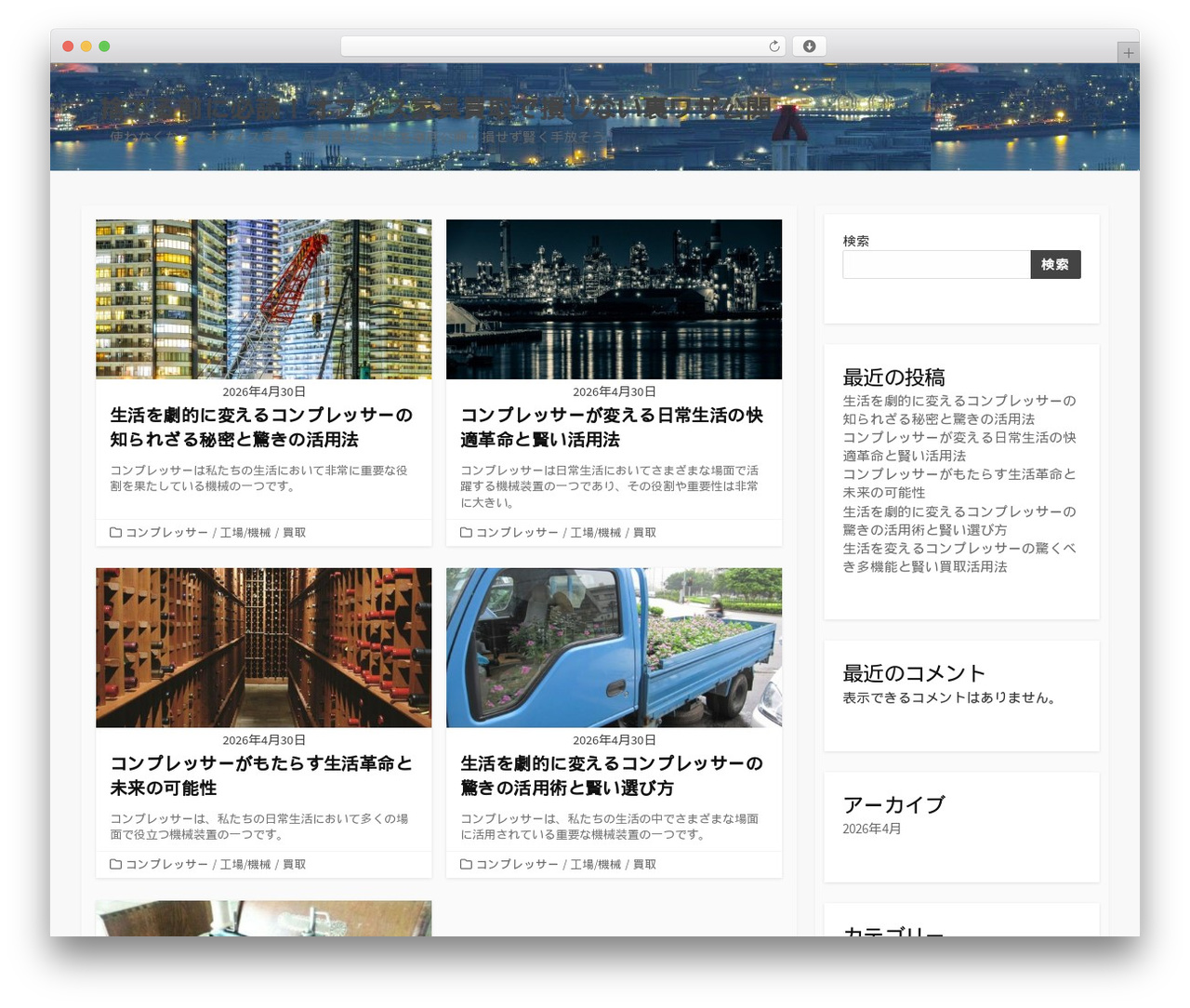Open the 2026年4月 archive link
The width and height of the screenshot is (1190, 1008).
click(x=872, y=829)
